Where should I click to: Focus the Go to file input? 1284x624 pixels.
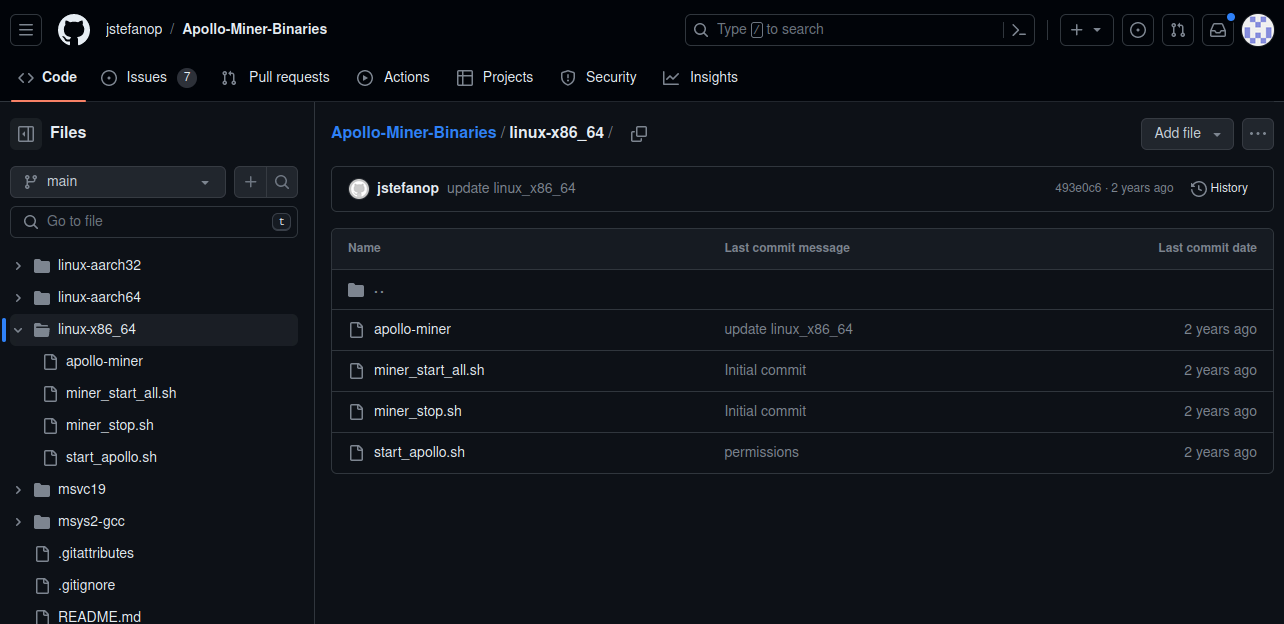[x=155, y=221]
